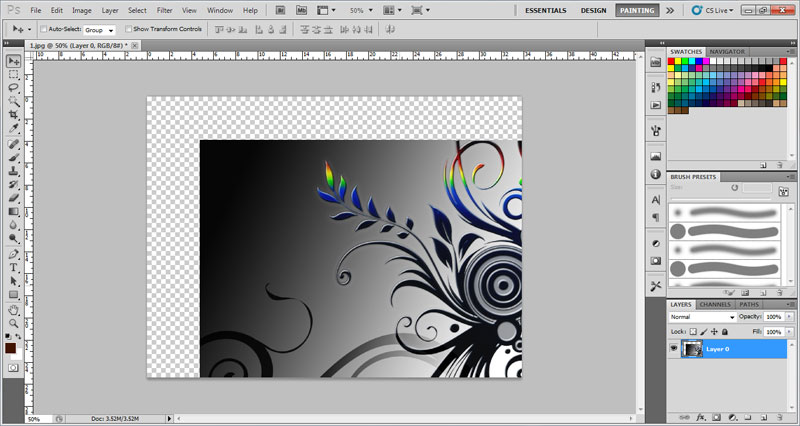
Task: Click the foreground color swatch
Action: [x=10, y=348]
